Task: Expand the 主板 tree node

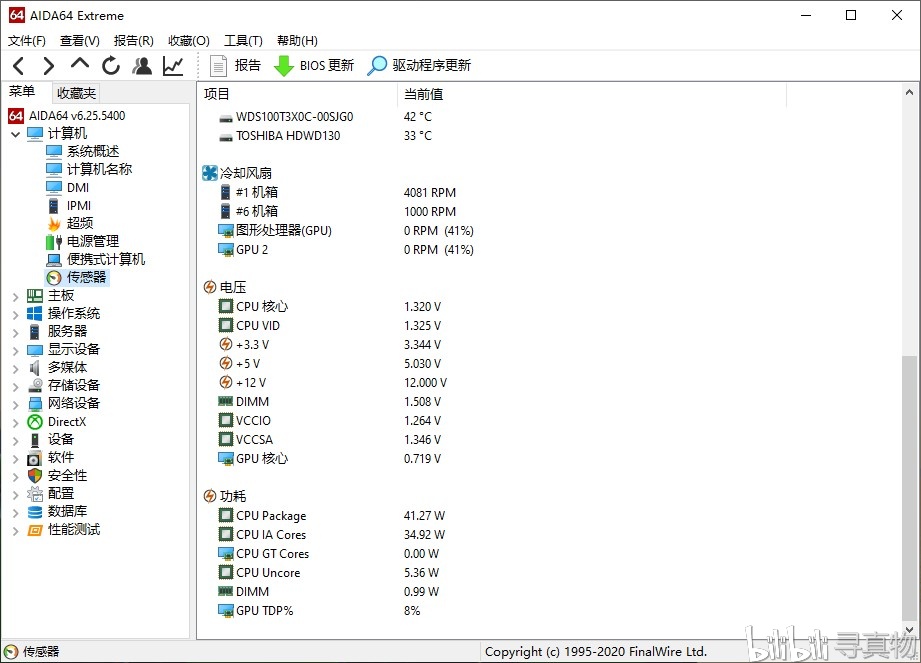Action: coord(15,297)
